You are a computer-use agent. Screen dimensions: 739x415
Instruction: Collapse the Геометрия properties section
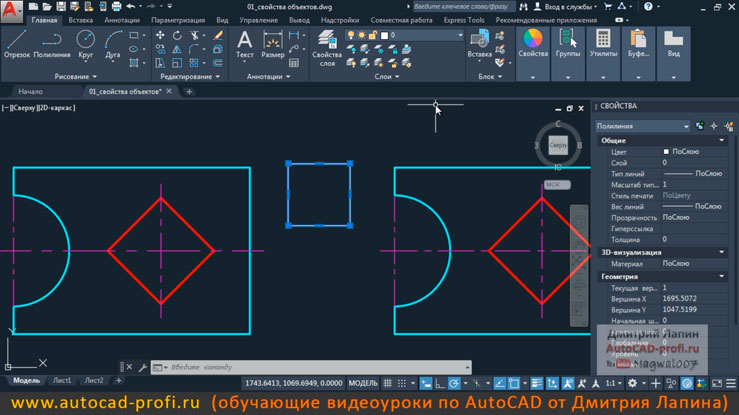(x=722, y=277)
